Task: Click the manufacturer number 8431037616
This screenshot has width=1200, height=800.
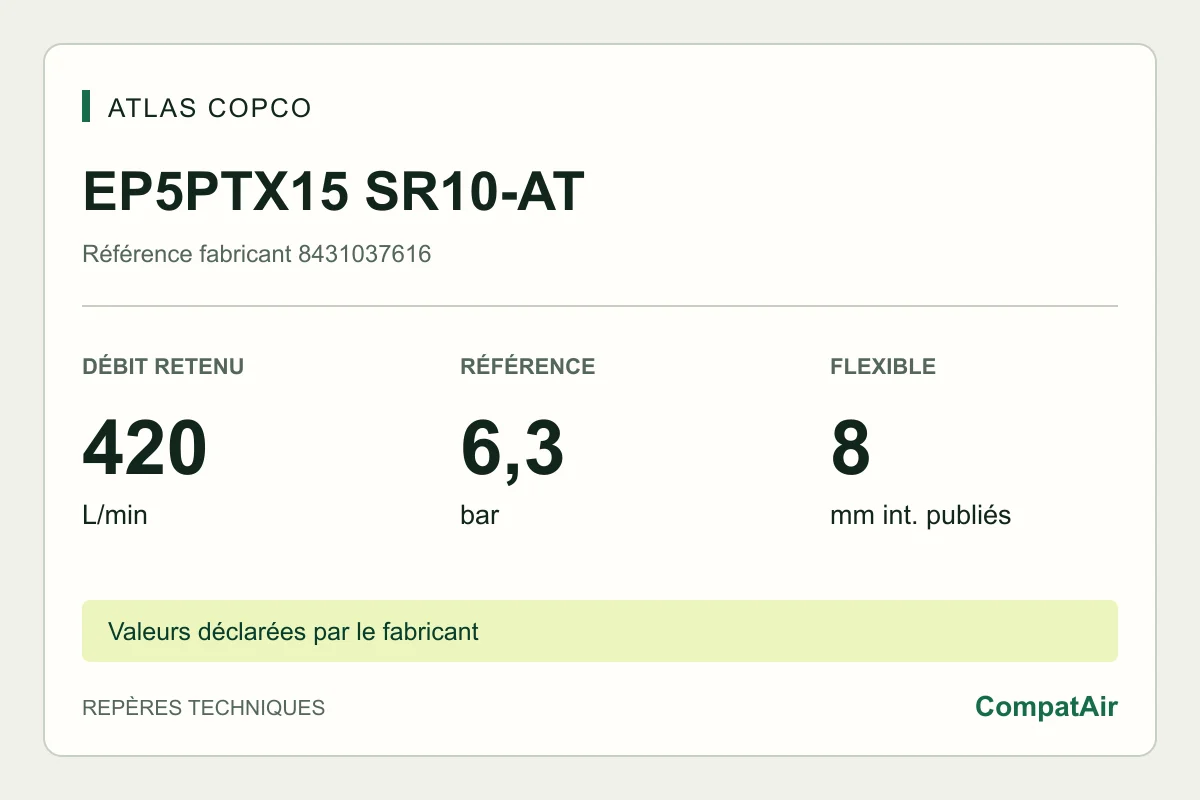Action: pyautogui.click(x=365, y=254)
